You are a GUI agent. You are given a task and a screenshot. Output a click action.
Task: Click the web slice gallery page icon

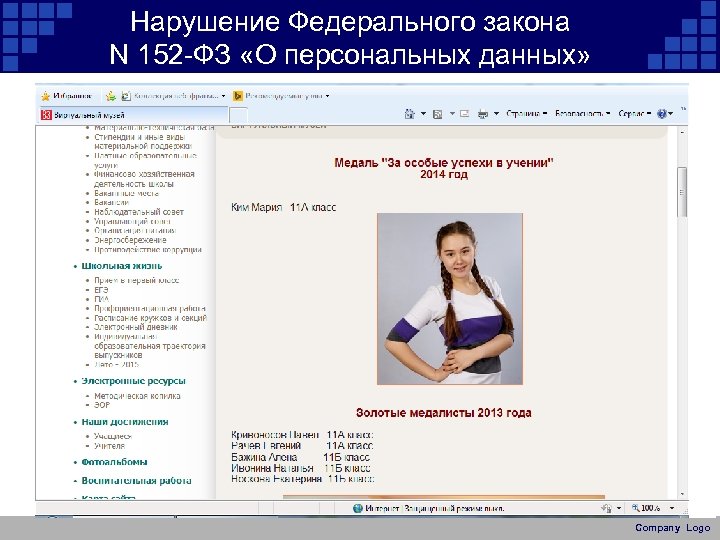tap(125, 96)
